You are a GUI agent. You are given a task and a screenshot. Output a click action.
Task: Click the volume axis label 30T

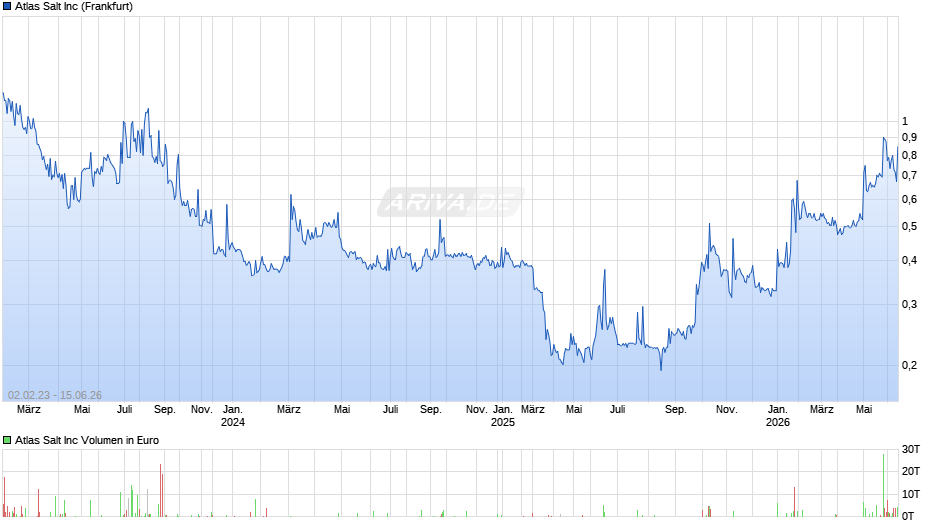(911, 449)
